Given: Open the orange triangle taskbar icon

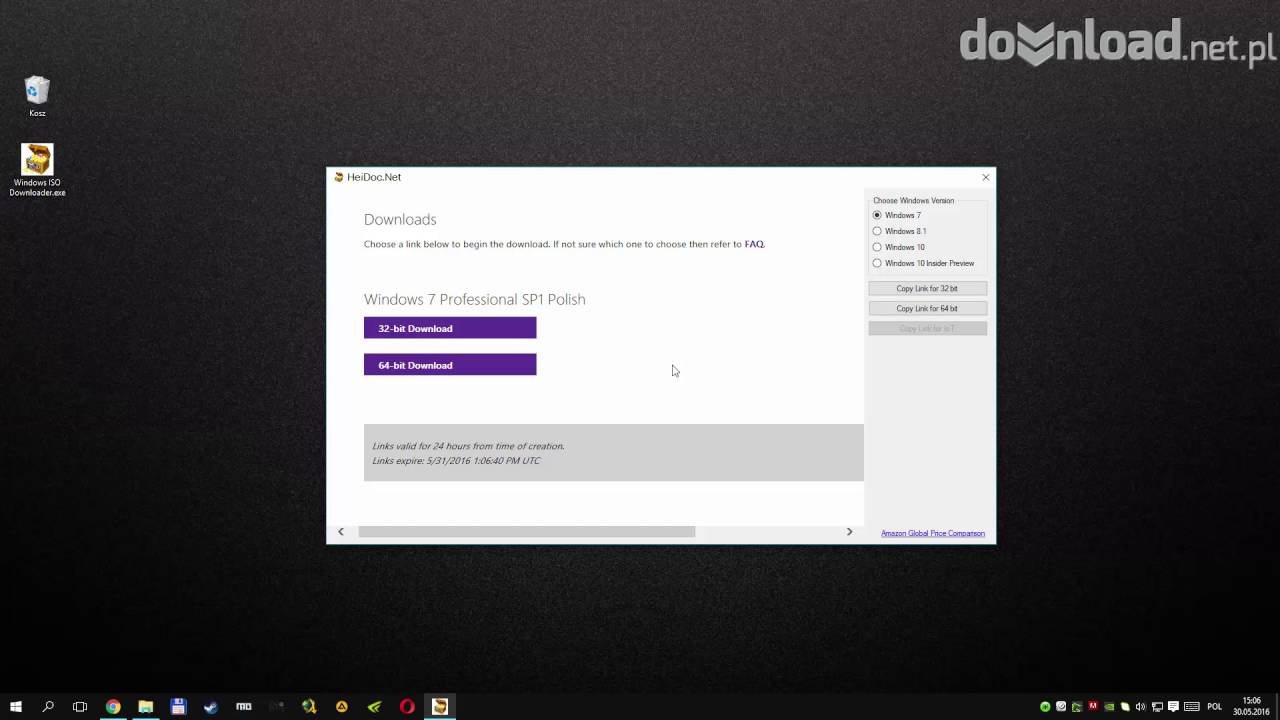Looking at the screenshot, I should point(342,707).
